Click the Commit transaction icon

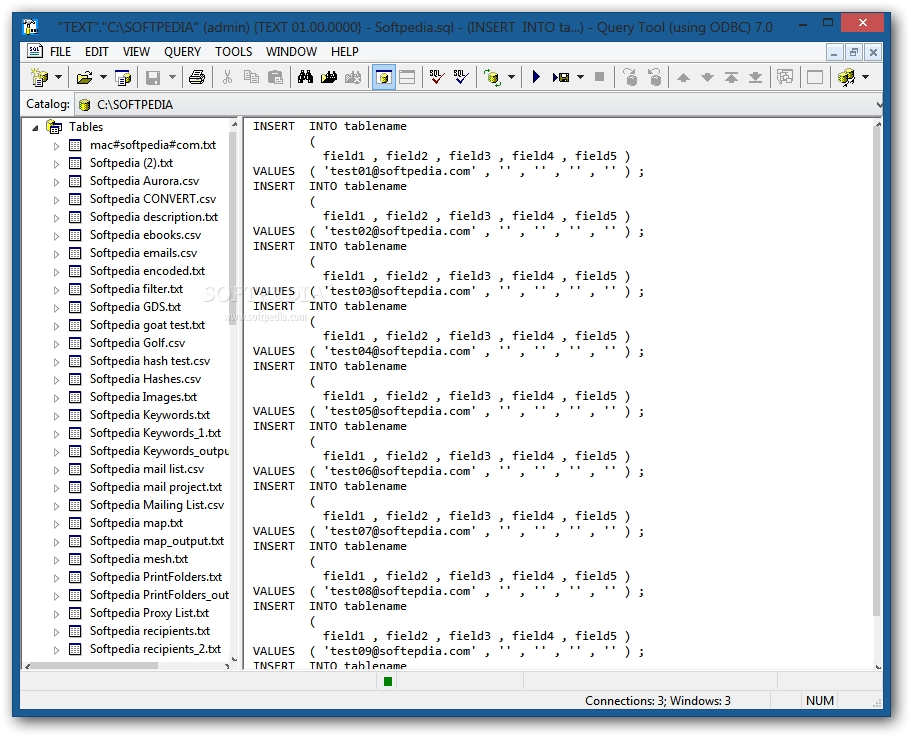pos(630,77)
